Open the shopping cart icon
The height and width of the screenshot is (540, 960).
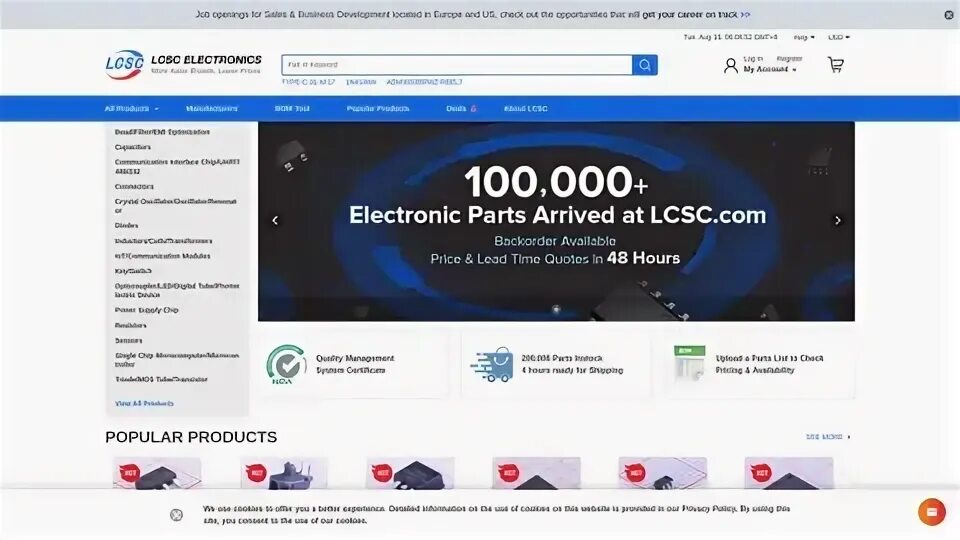[836, 64]
